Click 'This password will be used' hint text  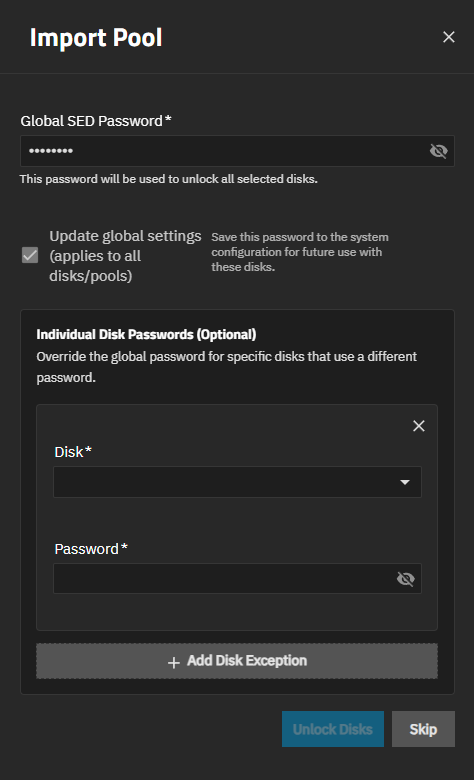pos(169,179)
